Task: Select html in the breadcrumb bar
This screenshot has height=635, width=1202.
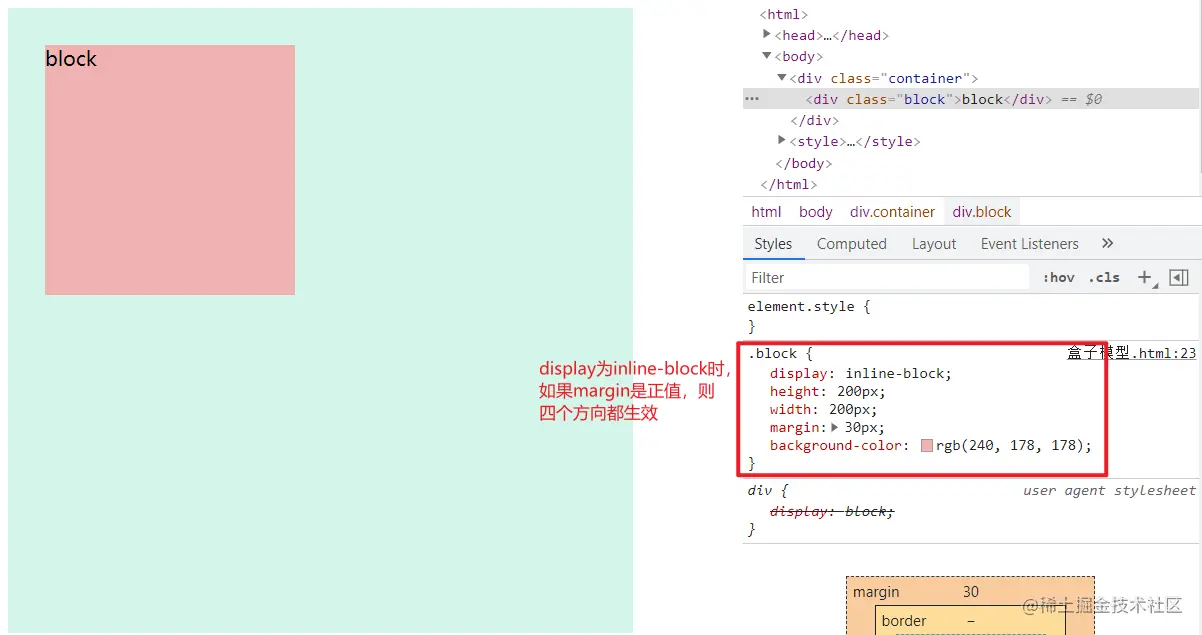Action: [x=767, y=211]
